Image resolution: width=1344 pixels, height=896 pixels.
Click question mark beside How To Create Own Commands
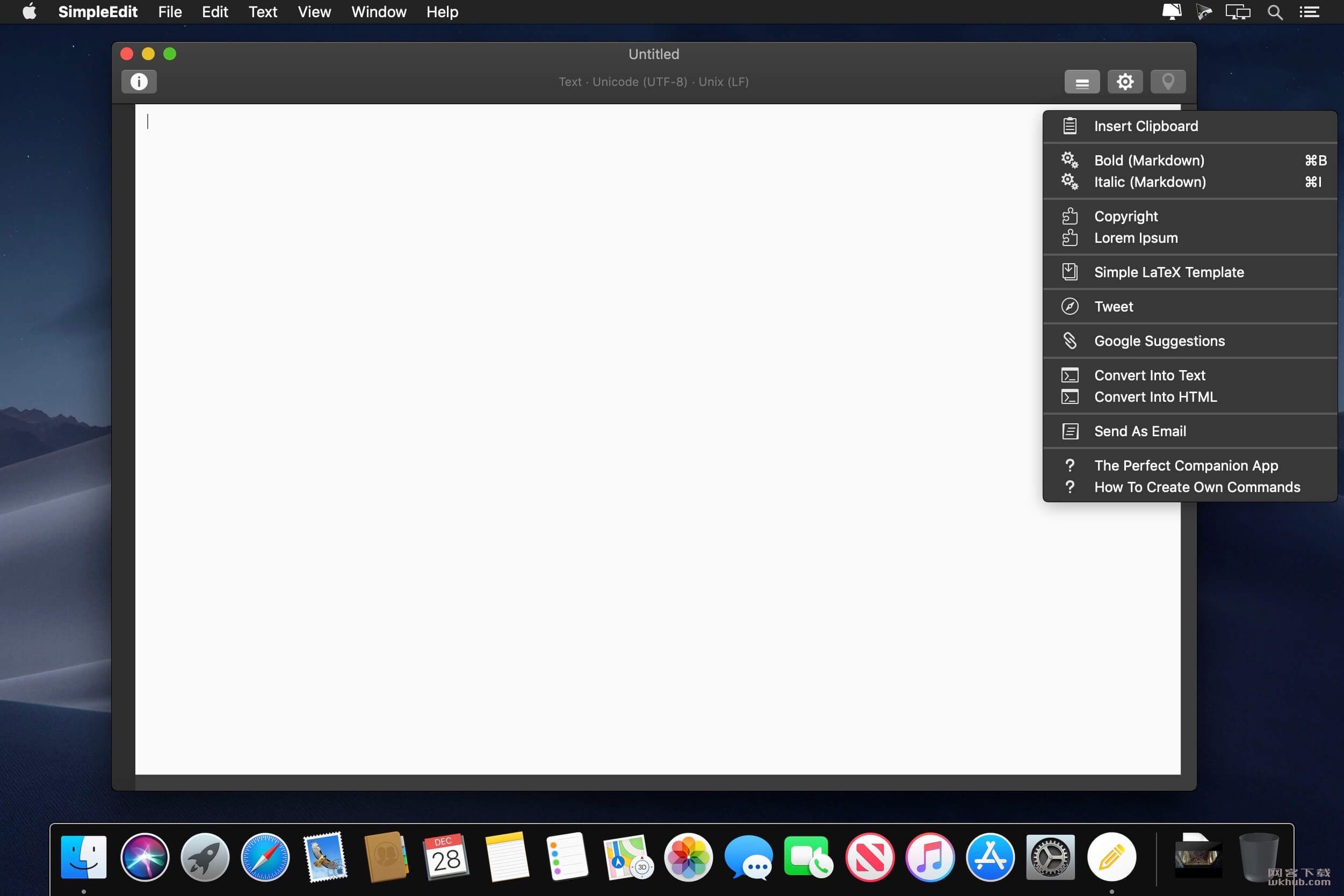1070,487
